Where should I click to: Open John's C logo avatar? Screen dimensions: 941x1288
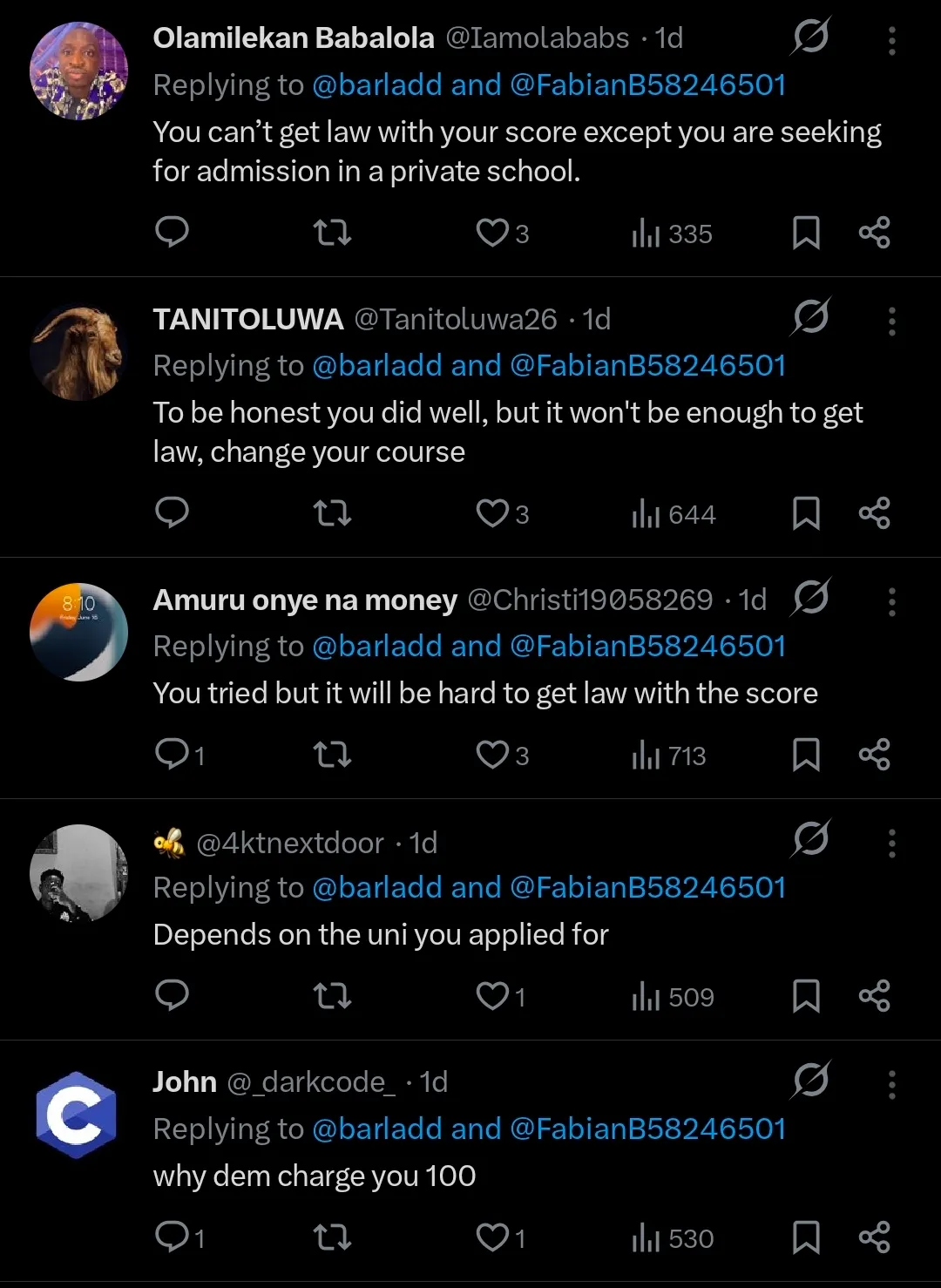click(77, 1115)
